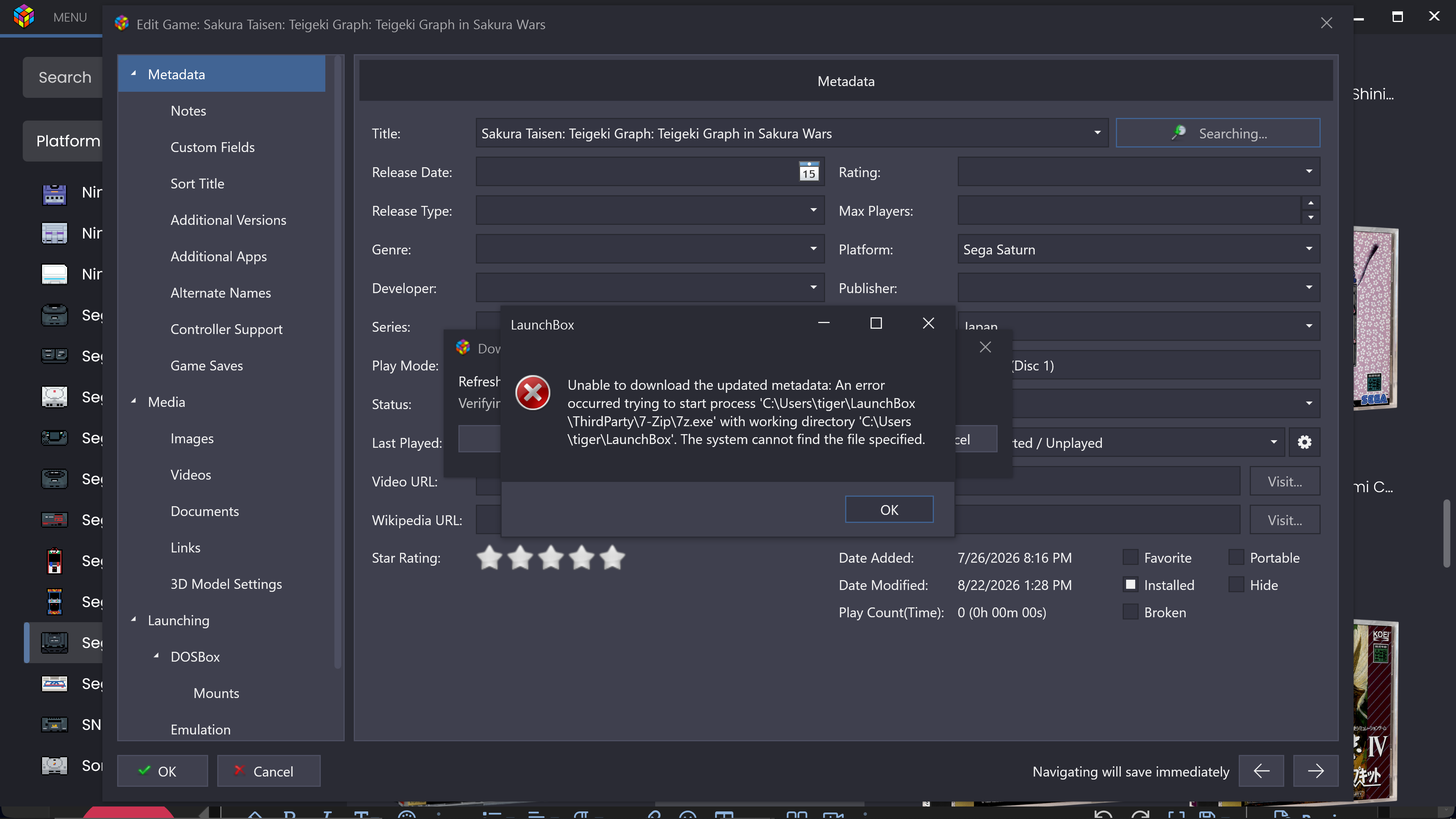Image resolution: width=1456 pixels, height=819 pixels.
Task: Open the Platform dropdown showing Sega Saturn
Action: coord(1309,249)
